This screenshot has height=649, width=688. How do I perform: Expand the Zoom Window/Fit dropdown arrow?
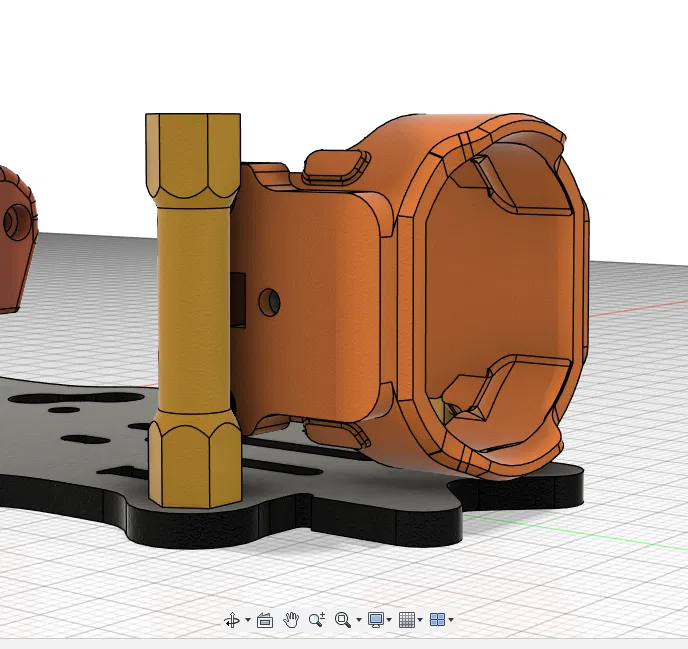(359, 620)
